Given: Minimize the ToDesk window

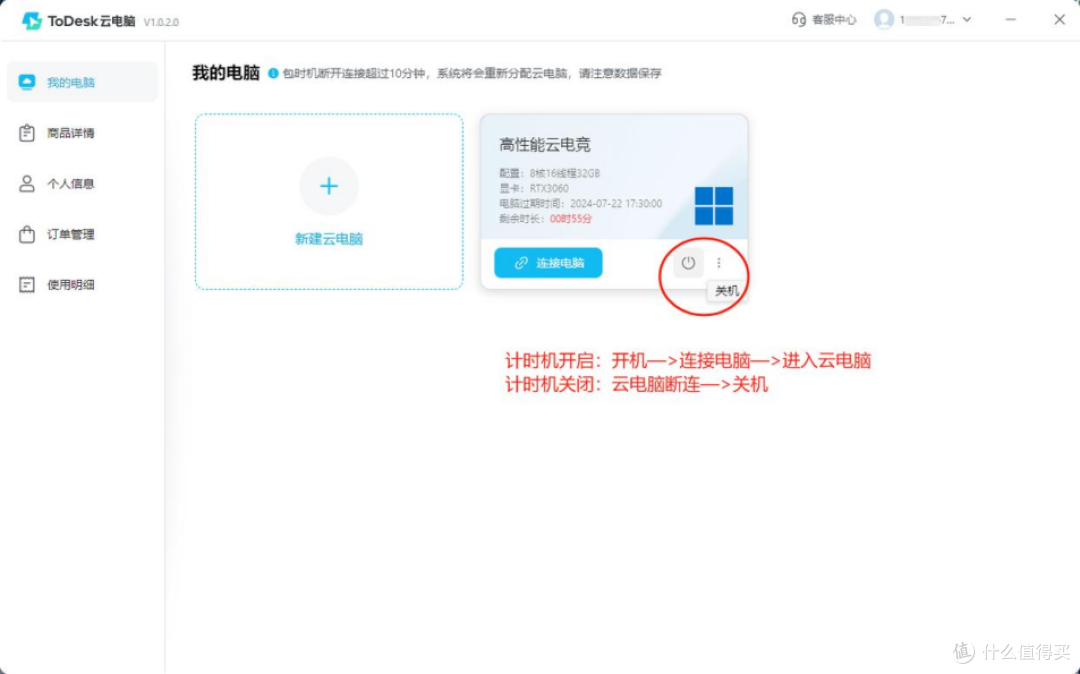Looking at the screenshot, I should click(1010, 19).
